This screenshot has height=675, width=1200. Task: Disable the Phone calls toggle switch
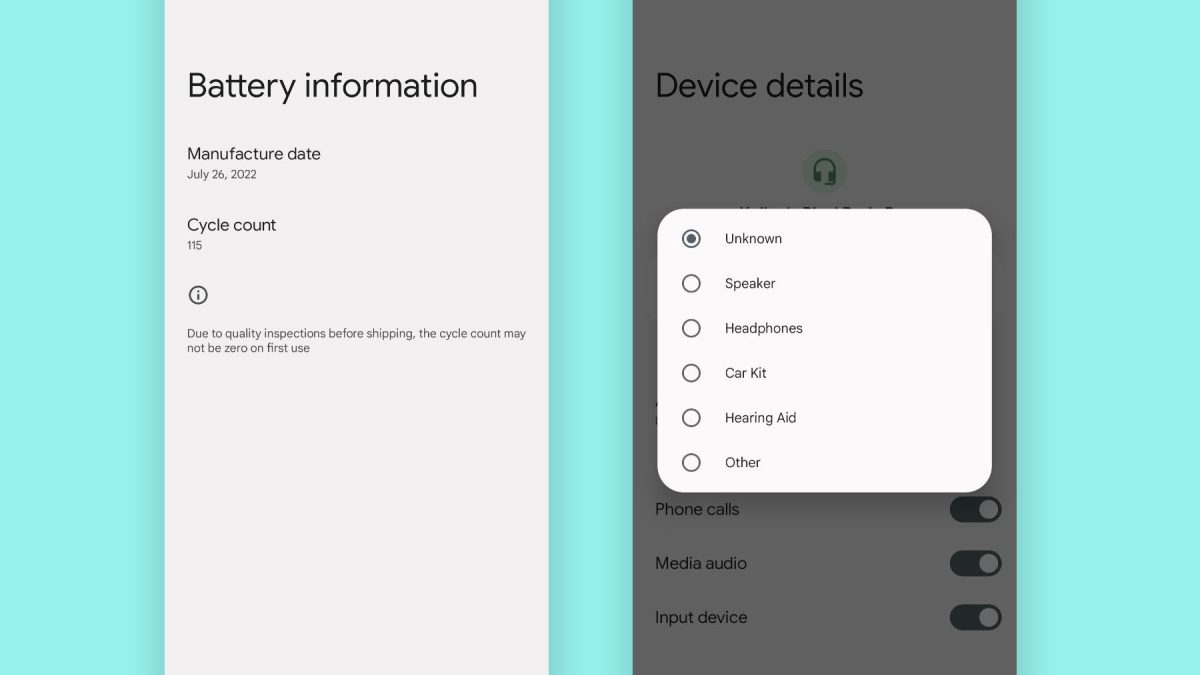point(974,510)
